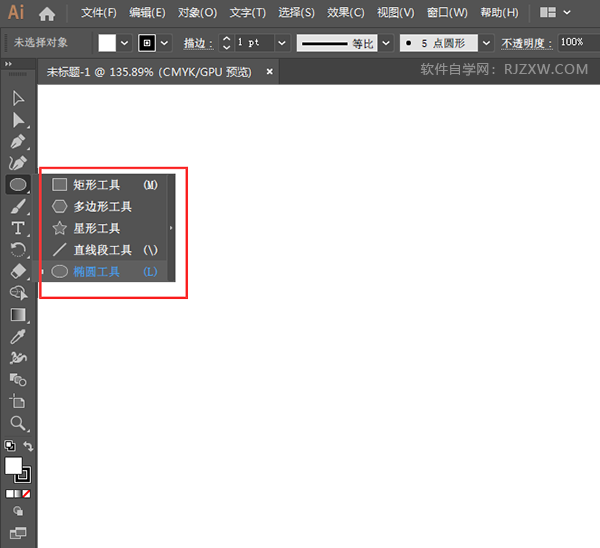This screenshot has height=548, width=600.
Task: Select the Artboard tool
Action: point(18,401)
